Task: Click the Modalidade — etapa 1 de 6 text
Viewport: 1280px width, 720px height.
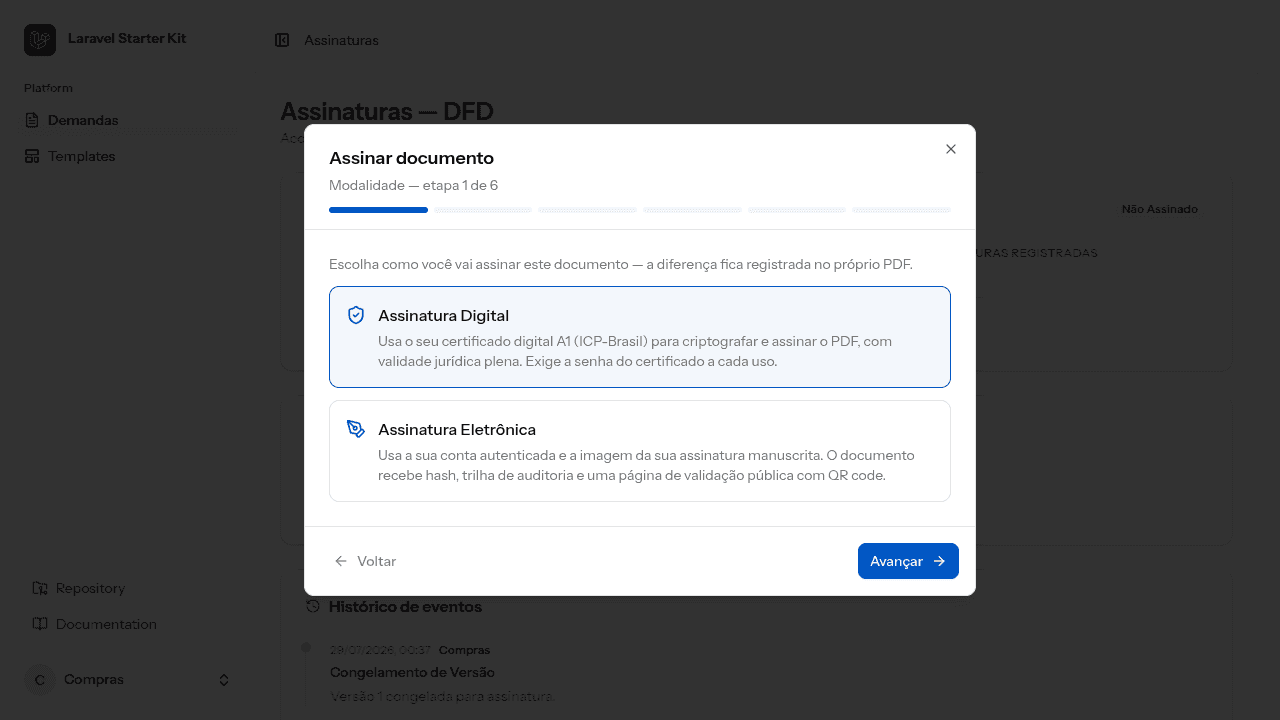Action: pos(413,185)
